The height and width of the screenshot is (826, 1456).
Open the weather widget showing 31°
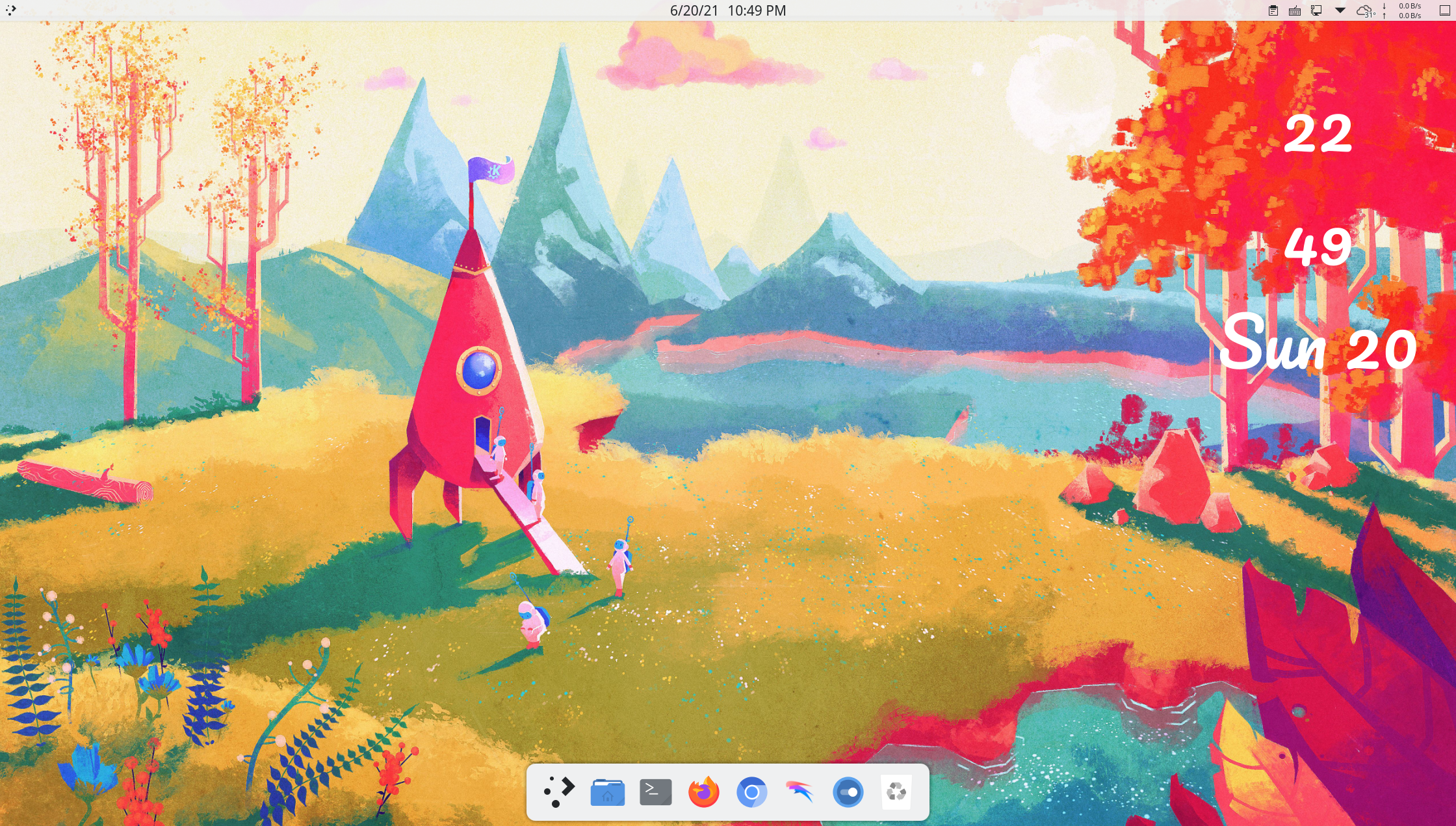tap(1365, 11)
